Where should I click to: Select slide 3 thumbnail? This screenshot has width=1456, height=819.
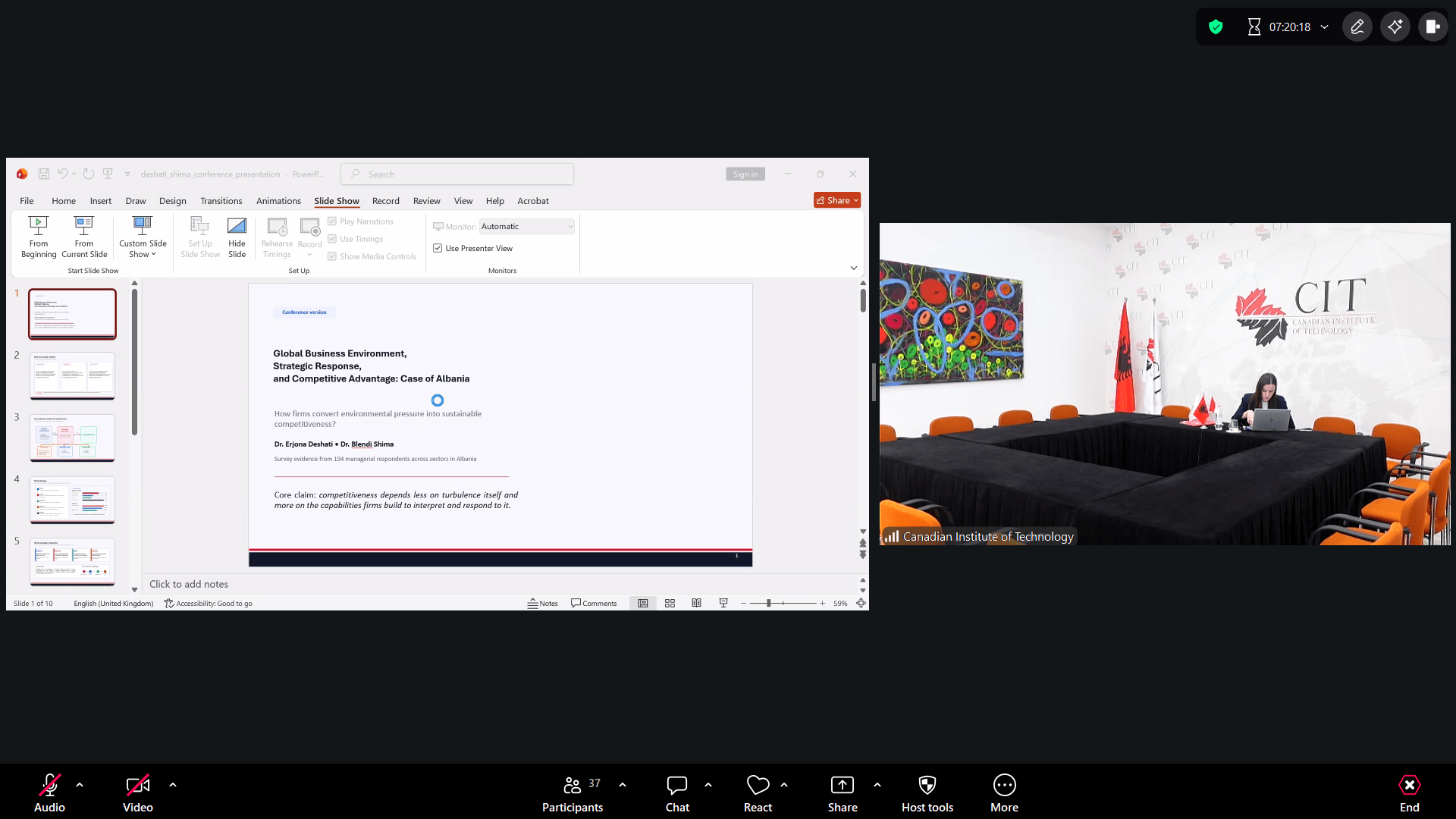(72, 438)
